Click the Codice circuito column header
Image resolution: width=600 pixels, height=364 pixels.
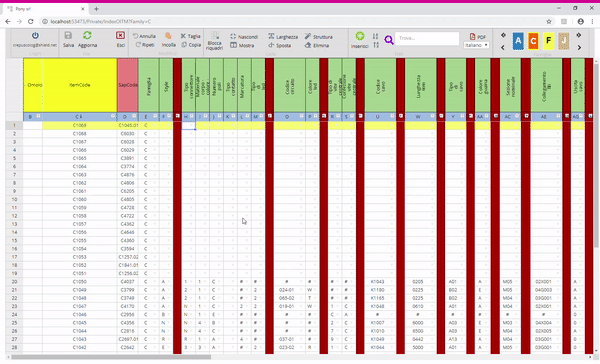290,85
